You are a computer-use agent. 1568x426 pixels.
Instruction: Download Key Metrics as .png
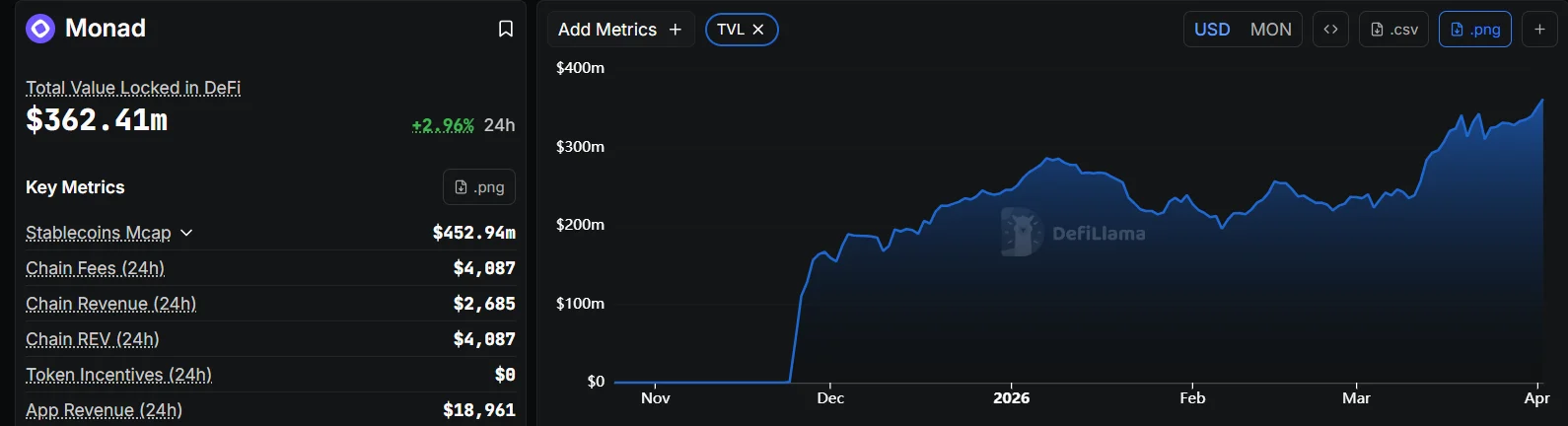(x=479, y=187)
